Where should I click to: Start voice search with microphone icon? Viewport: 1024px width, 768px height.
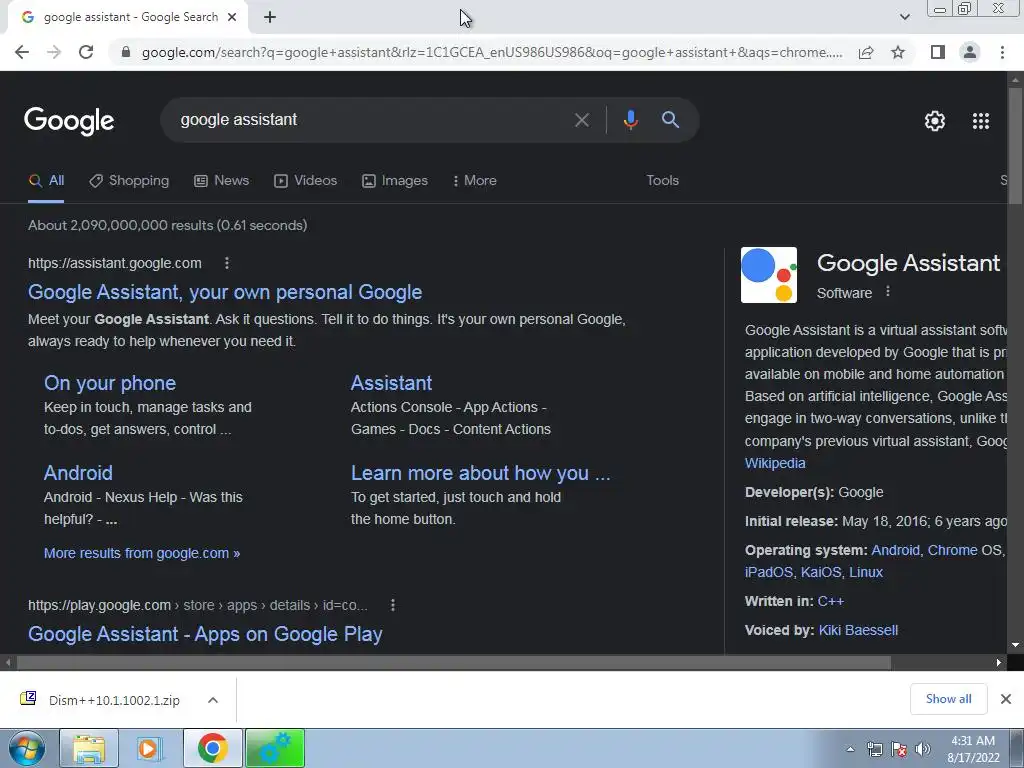[x=630, y=120]
